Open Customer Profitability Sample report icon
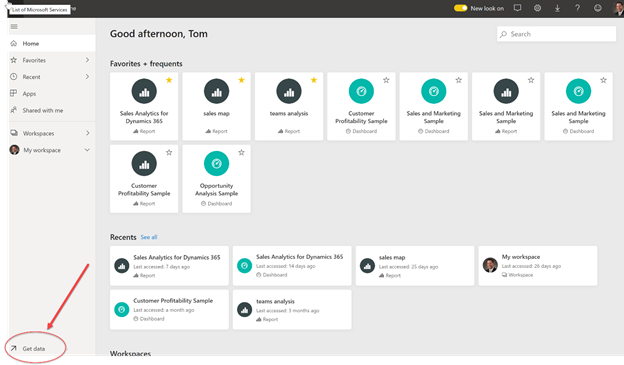 click(x=144, y=164)
